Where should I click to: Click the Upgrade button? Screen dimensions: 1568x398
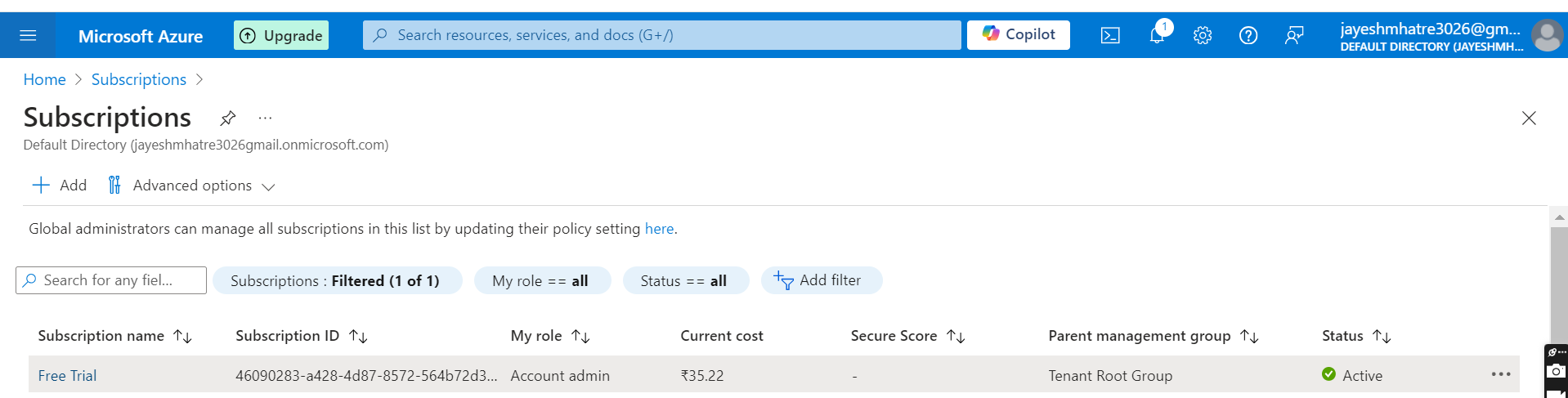pos(281,35)
